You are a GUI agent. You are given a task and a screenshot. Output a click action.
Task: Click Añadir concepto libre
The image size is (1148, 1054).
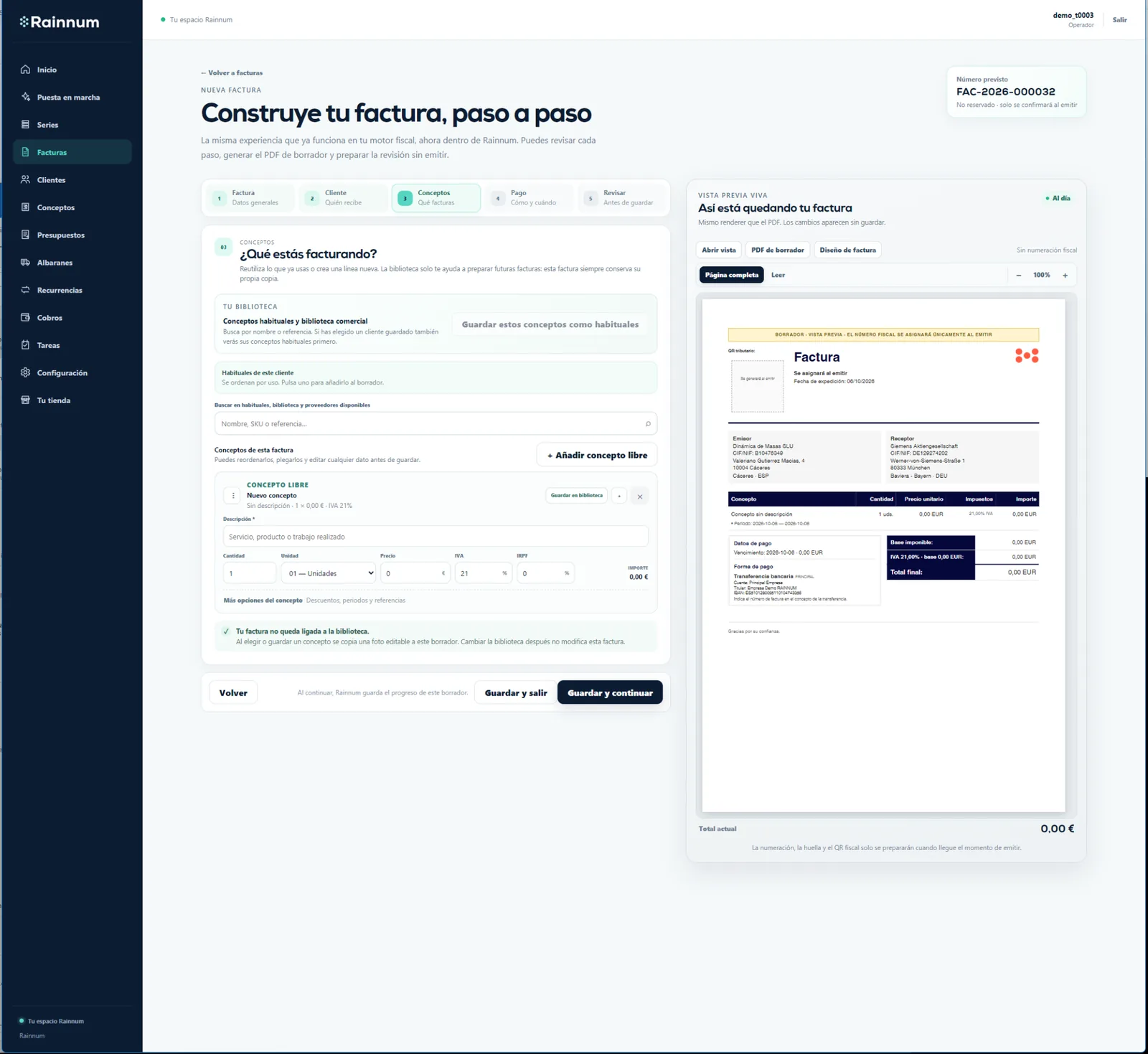(x=597, y=455)
